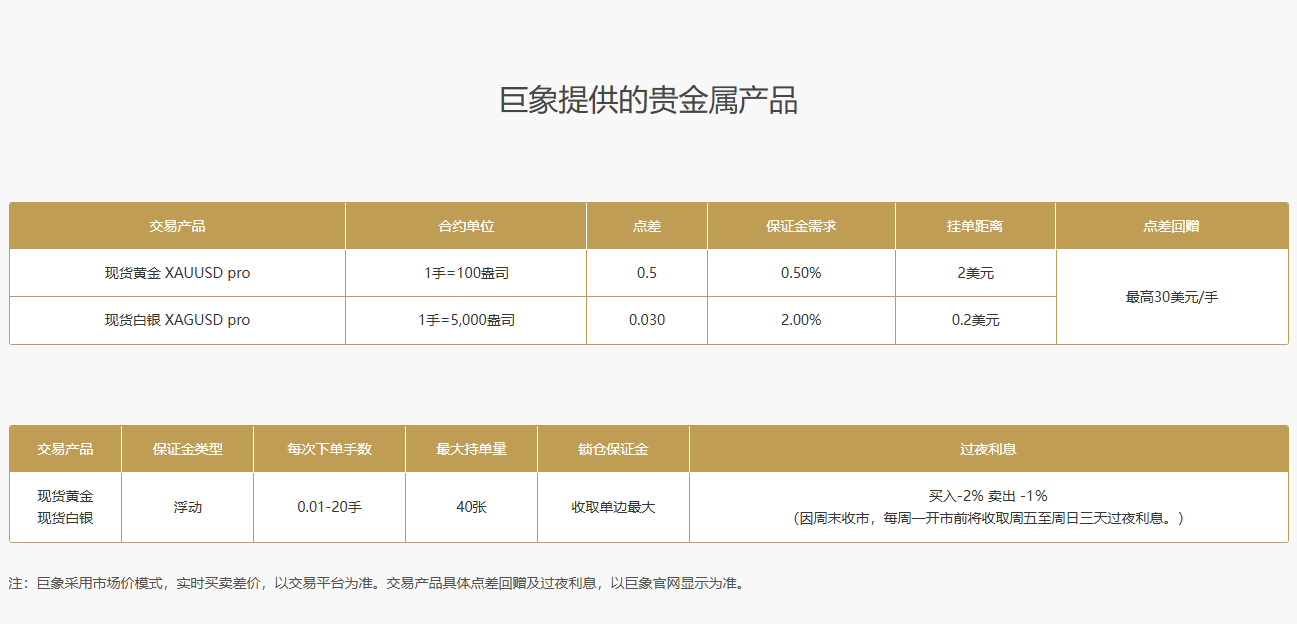The width and height of the screenshot is (1297, 624).
Task: Click the 保证金需求 column header
Action: (x=801, y=226)
